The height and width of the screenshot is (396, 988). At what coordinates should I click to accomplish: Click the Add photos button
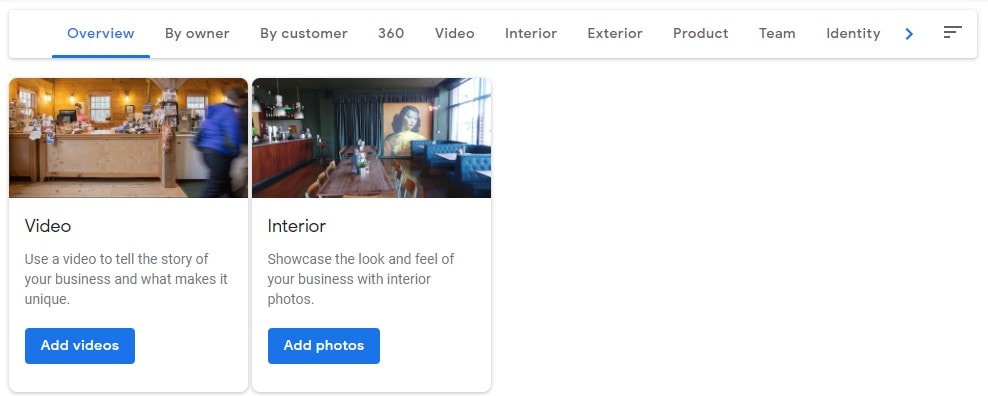(324, 346)
